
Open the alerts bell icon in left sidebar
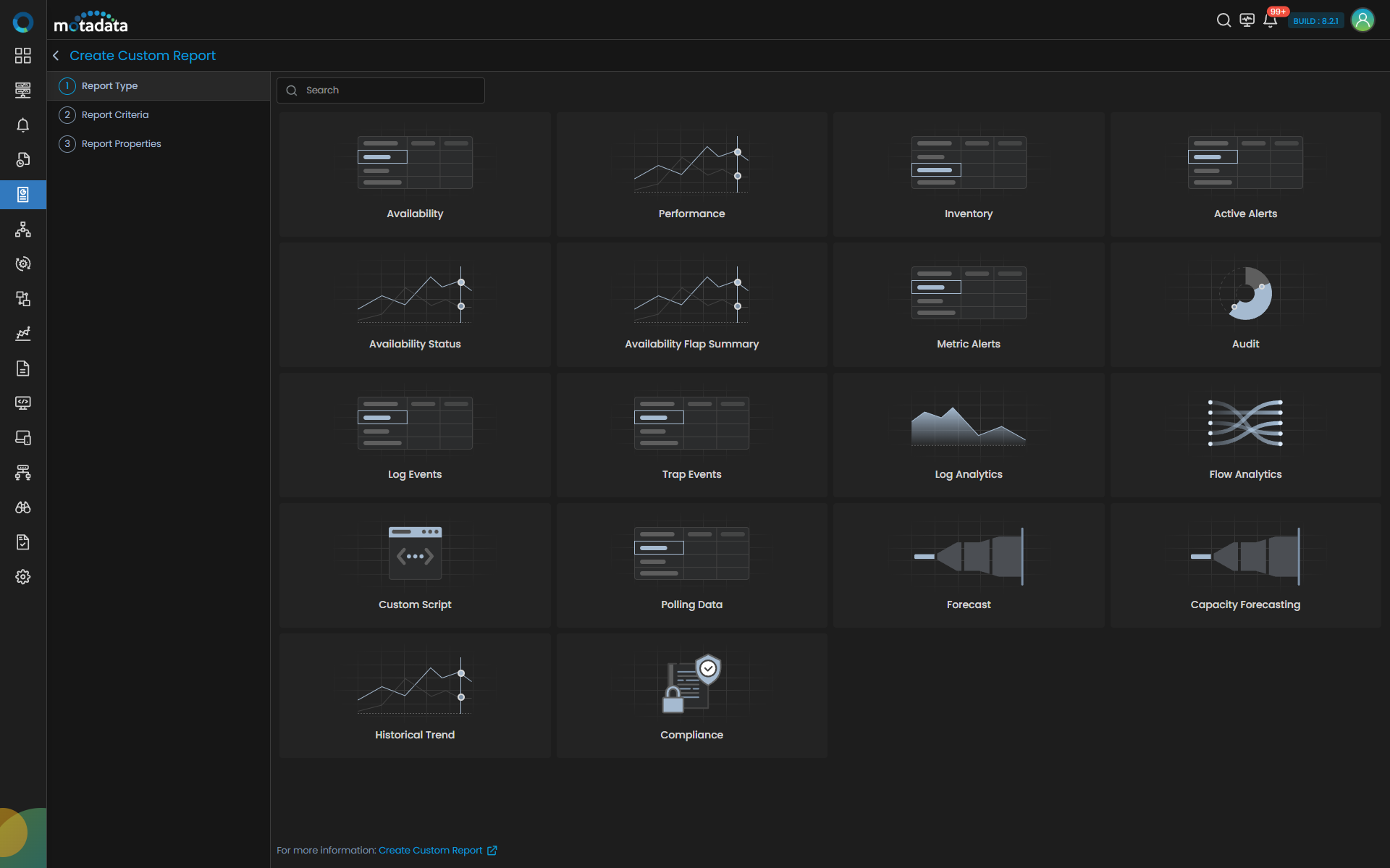click(23, 125)
